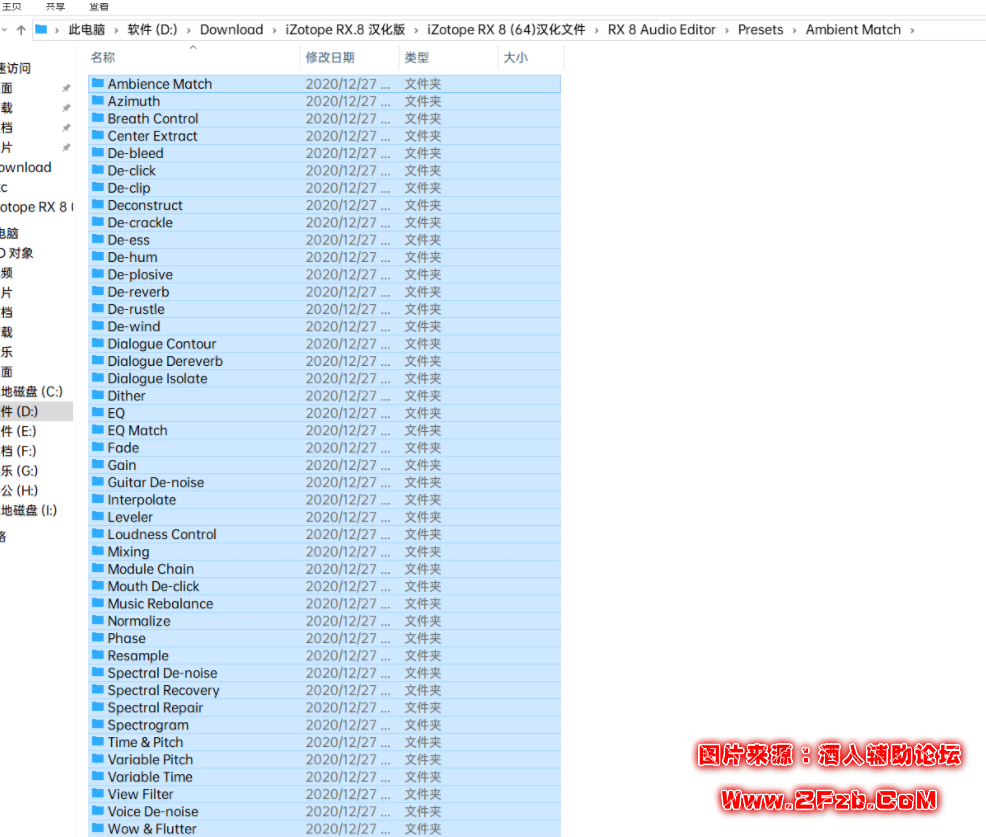Expand the chevron after 此电脑 breadcrumb
The height and width of the screenshot is (837, 986).
[116, 30]
